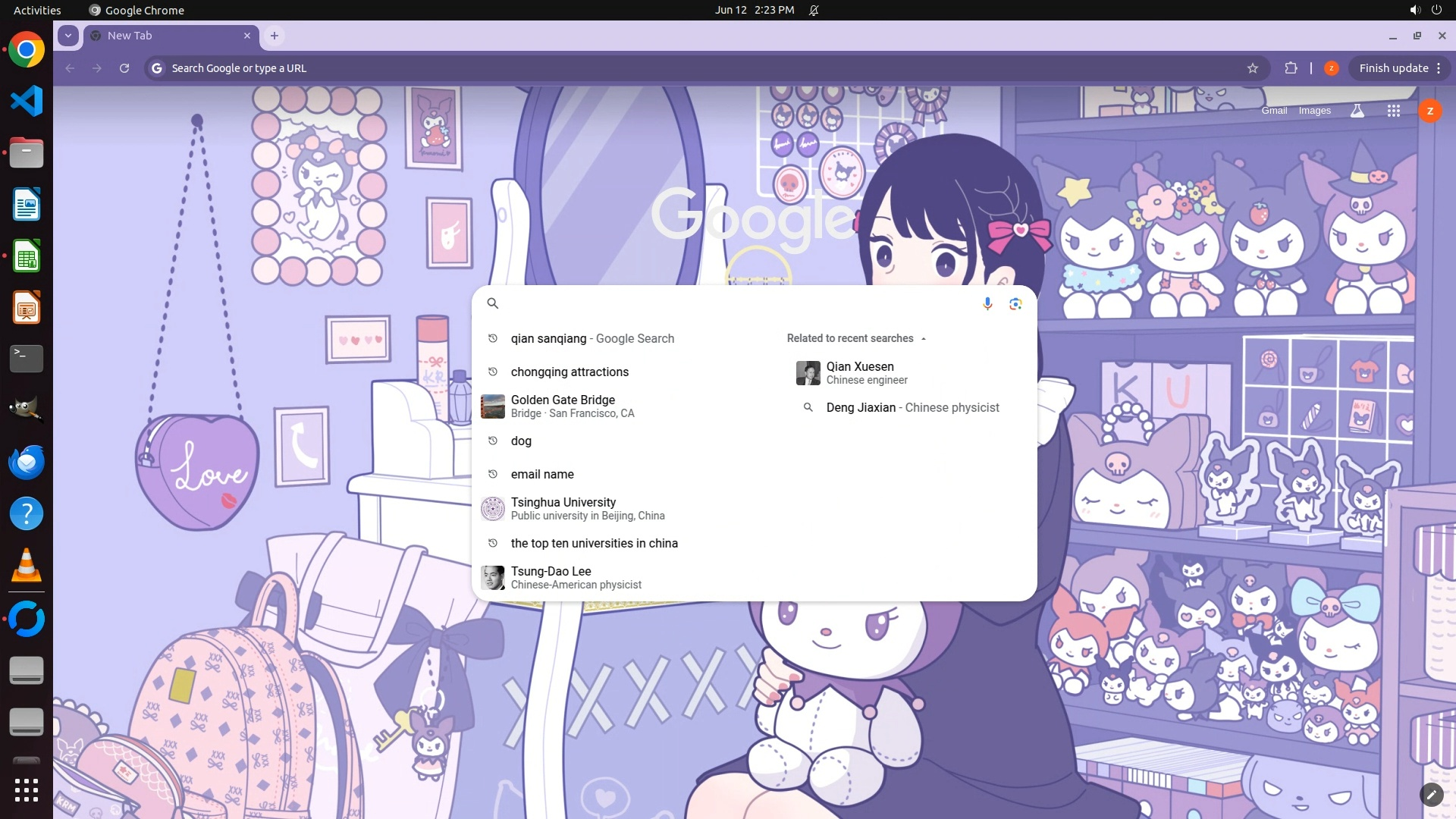
Task: Open the Extensions puzzle icon
Action: coord(1291,68)
